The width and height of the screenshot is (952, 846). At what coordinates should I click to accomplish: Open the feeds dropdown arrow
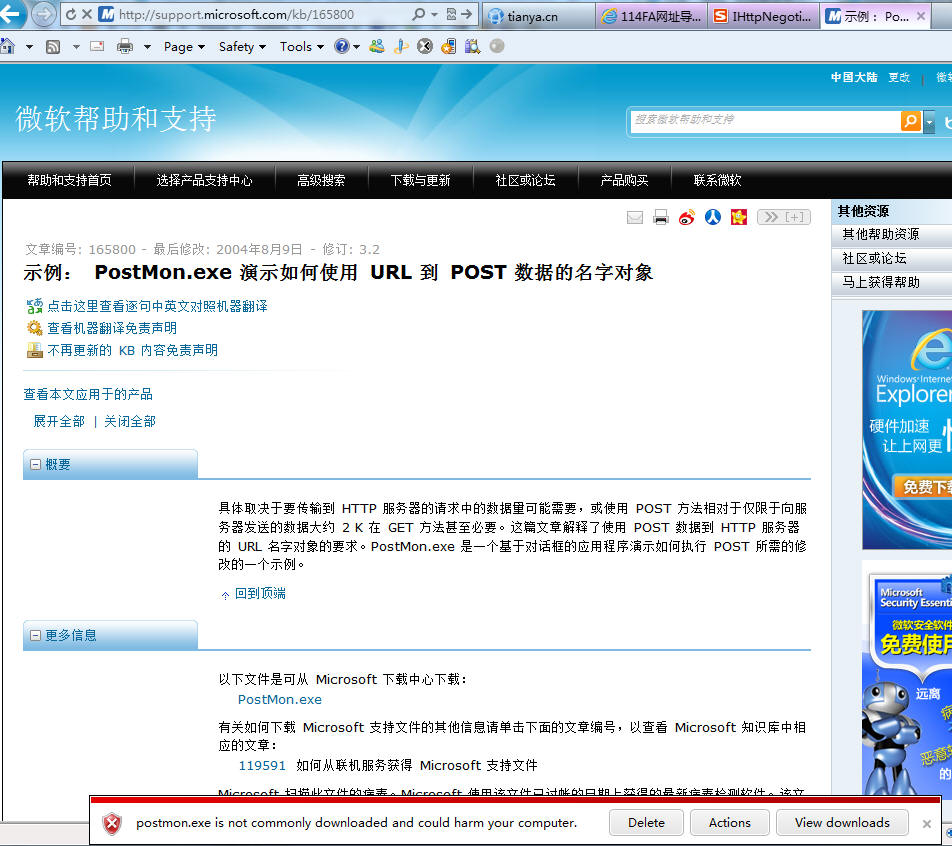click(x=76, y=47)
